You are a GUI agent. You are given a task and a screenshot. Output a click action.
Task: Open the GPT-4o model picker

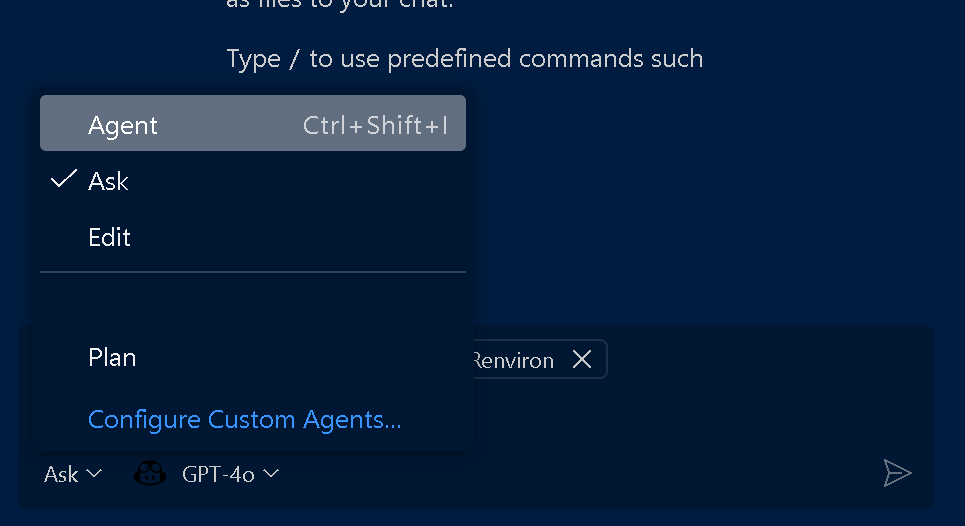216,474
